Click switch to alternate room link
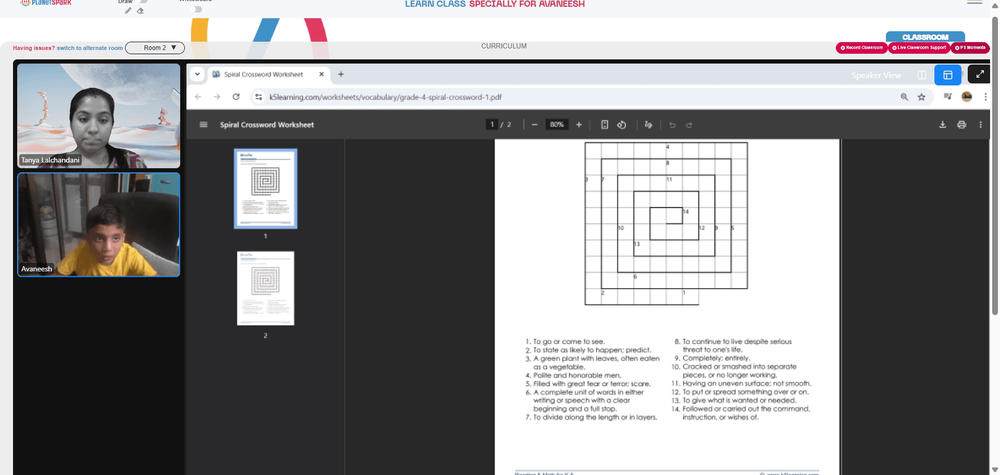Image resolution: width=1000 pixels, height=475 pixels. [x=90, y=48]
